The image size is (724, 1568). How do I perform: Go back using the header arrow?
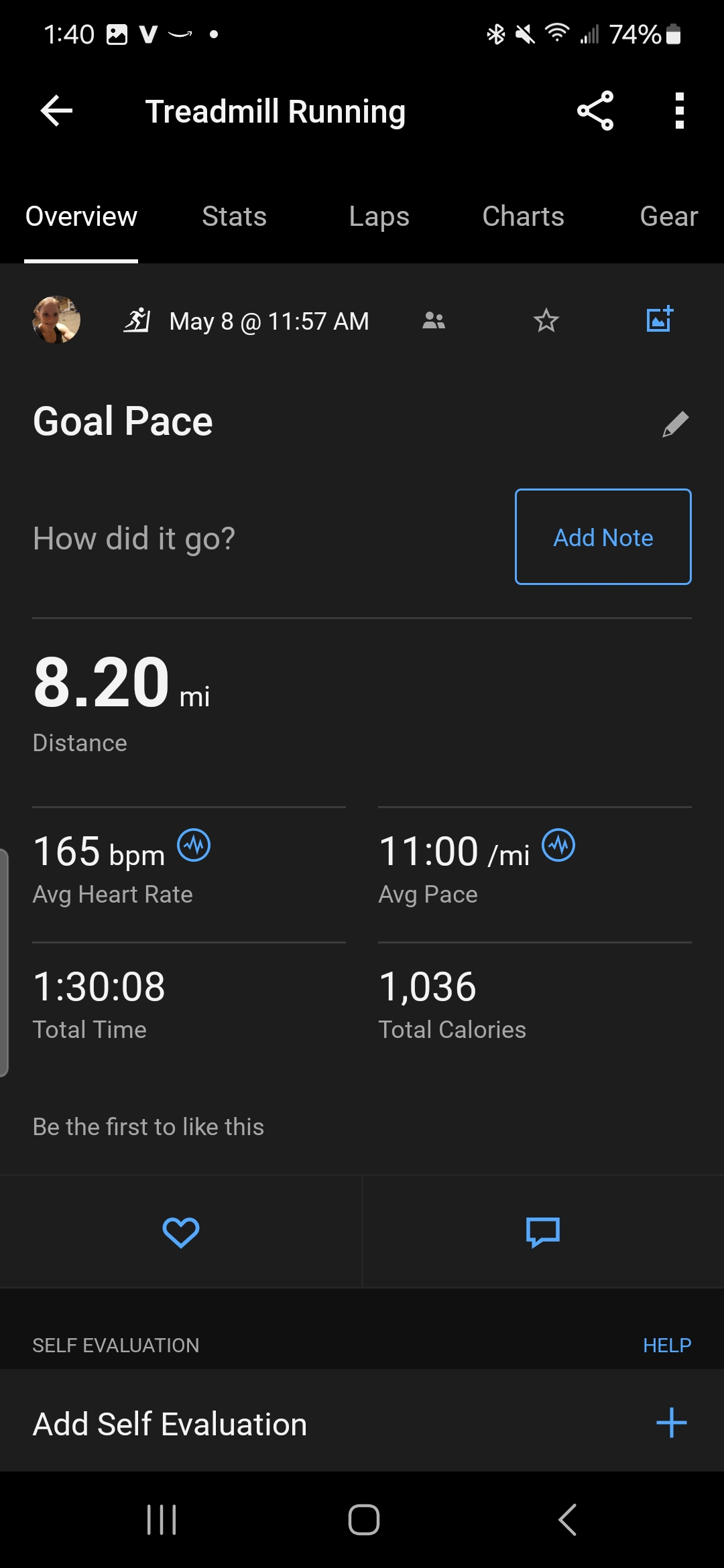click(x=57, y=111)
